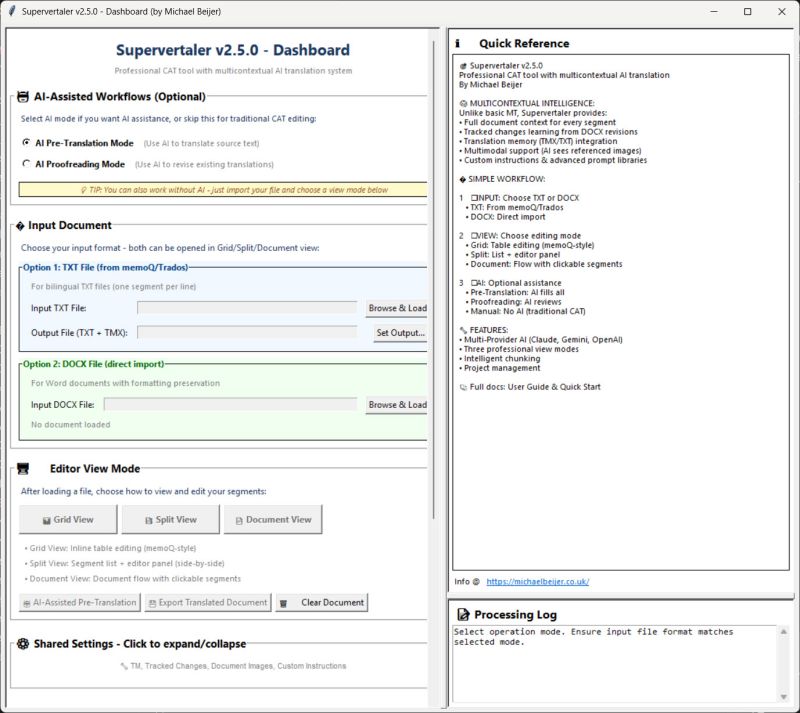Click the globe icon beside the Info link

click(476, 582)
